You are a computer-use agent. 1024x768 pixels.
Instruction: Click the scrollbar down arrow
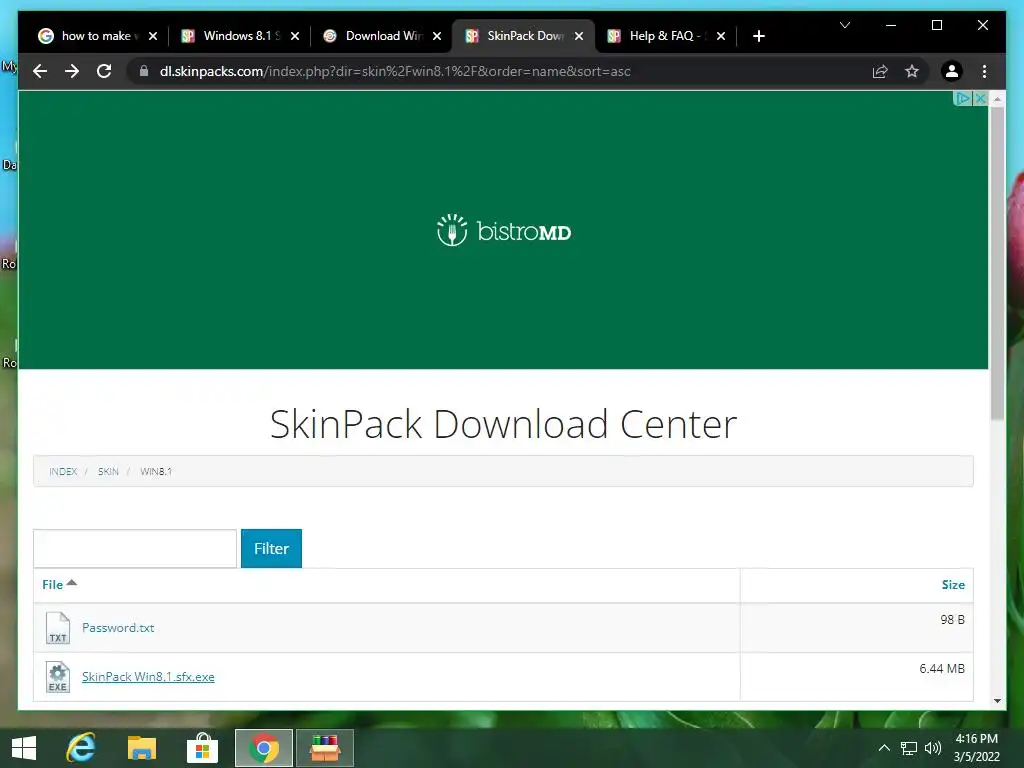(997, 701)
